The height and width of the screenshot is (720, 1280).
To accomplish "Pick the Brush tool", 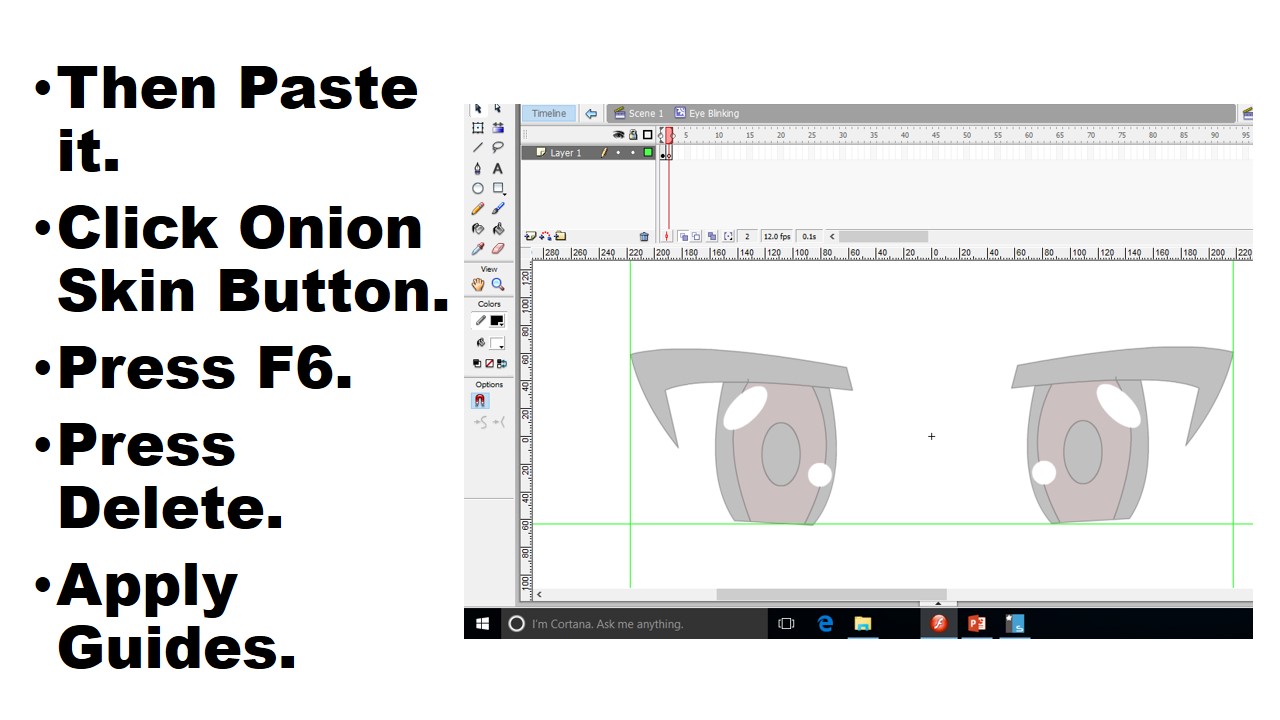I will (498, 208).
